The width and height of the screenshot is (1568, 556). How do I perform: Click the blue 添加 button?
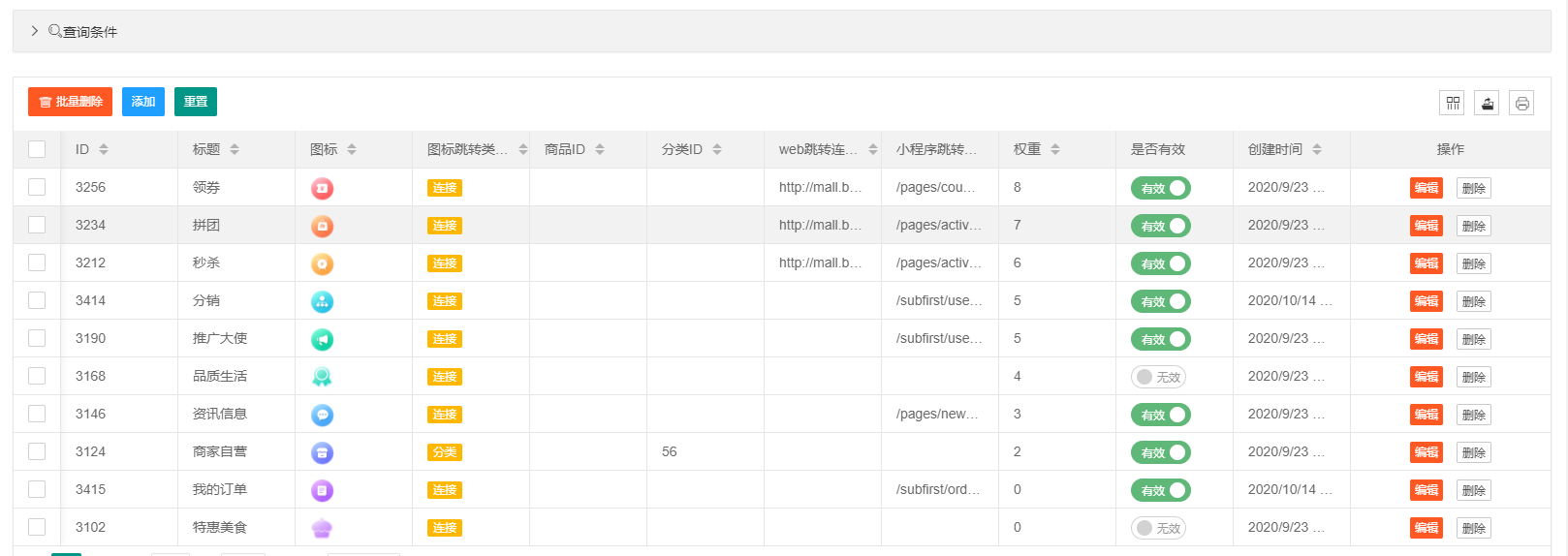143,102
